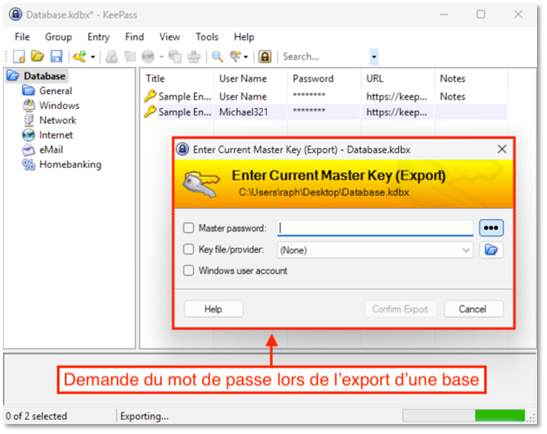Open the Tools menu
547x434 pixels.
coord(207,37)
